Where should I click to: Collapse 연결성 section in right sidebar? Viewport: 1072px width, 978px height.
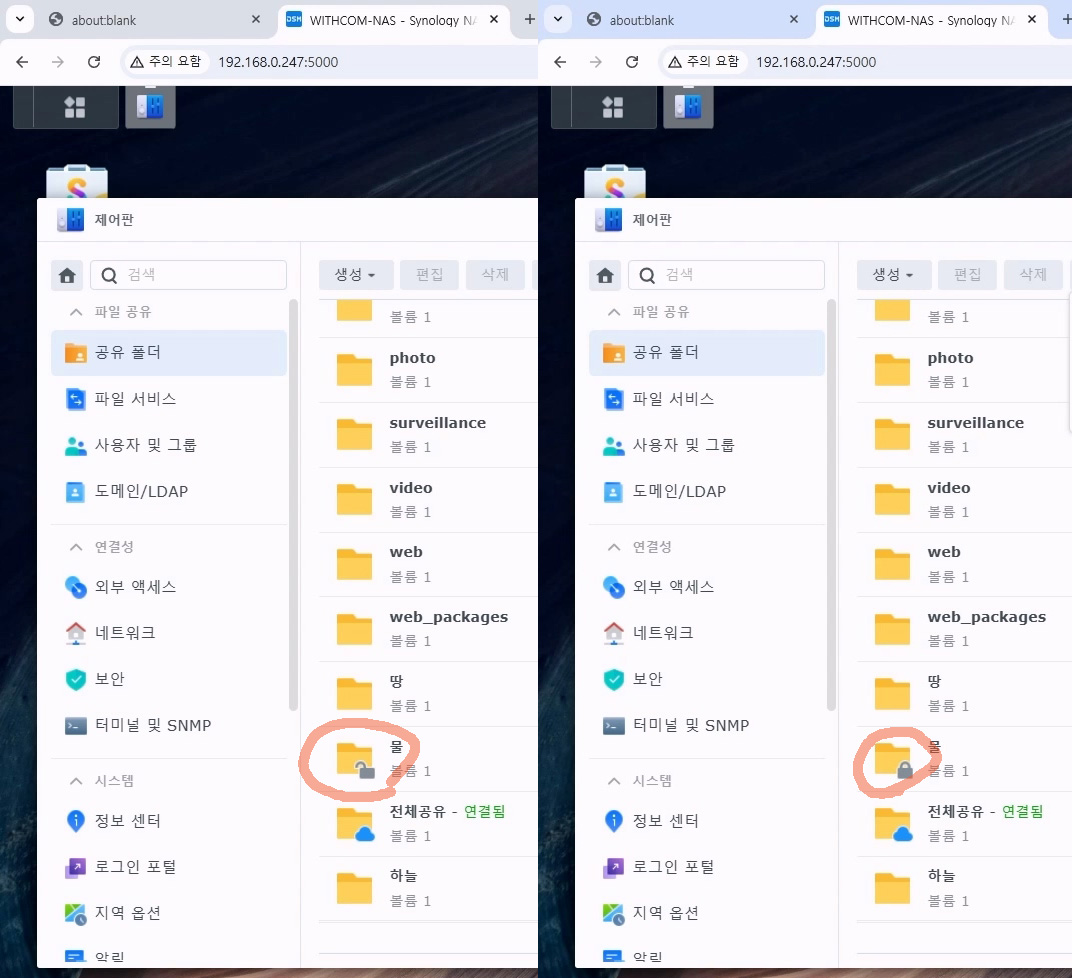point(614,547)
